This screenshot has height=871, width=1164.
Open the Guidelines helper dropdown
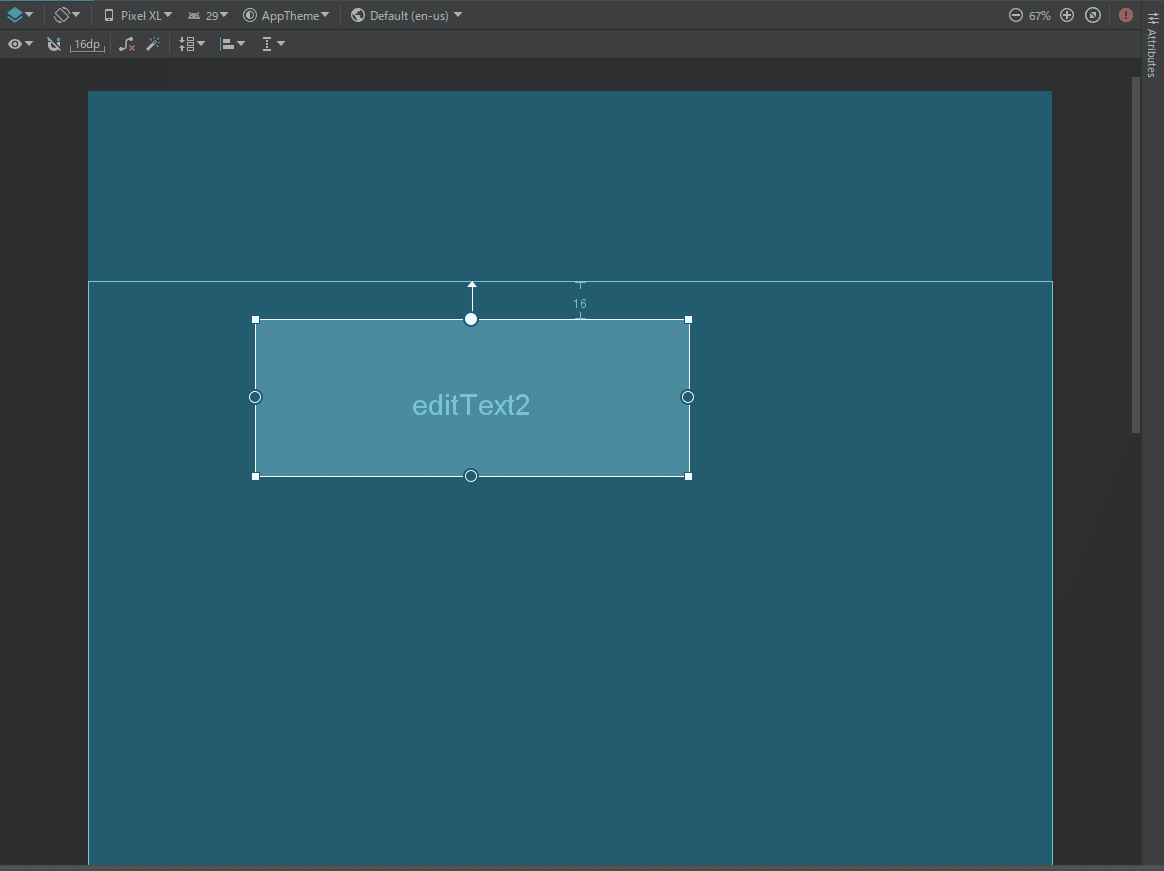272,45
